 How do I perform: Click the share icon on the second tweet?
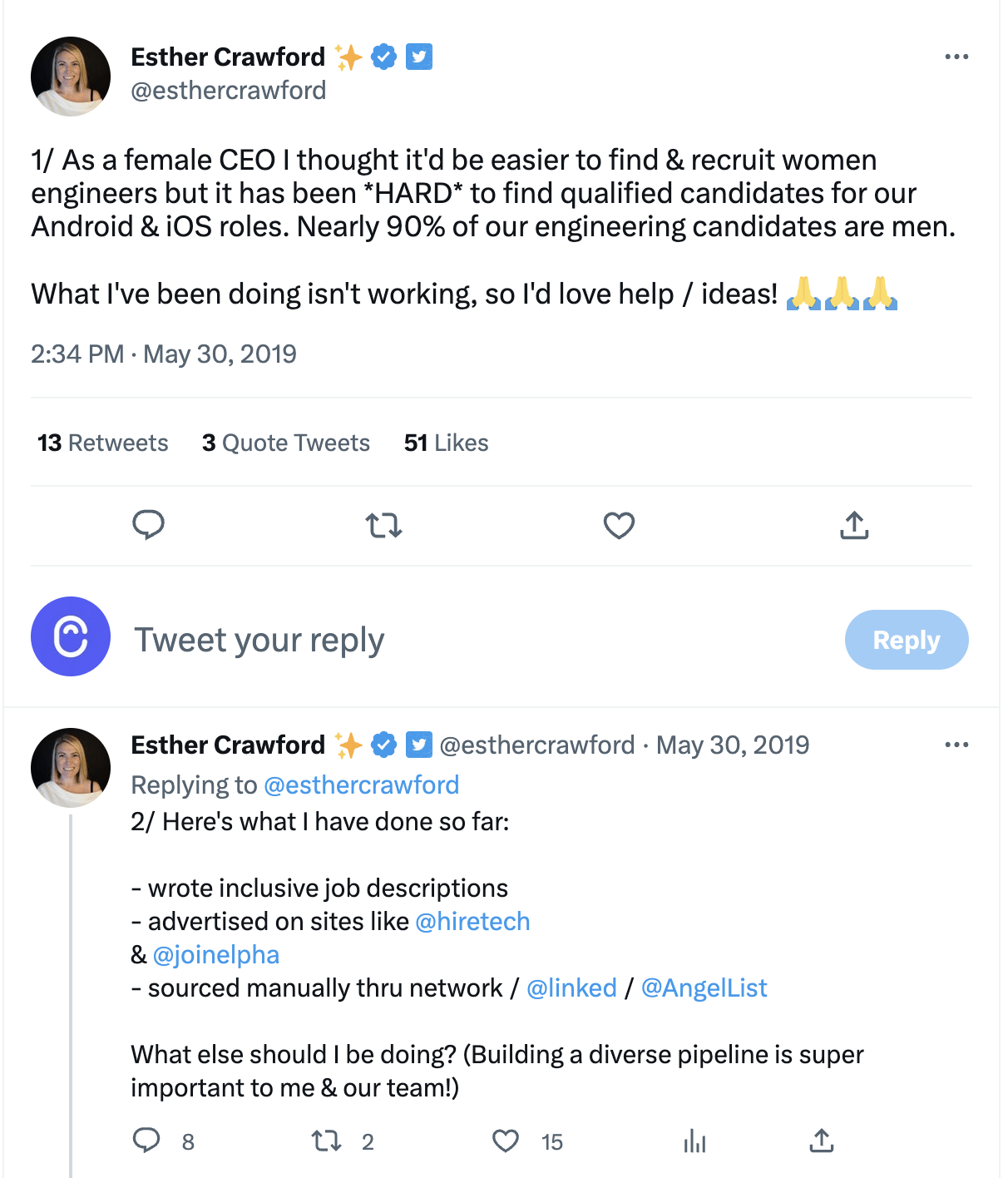coord(821,1141)
